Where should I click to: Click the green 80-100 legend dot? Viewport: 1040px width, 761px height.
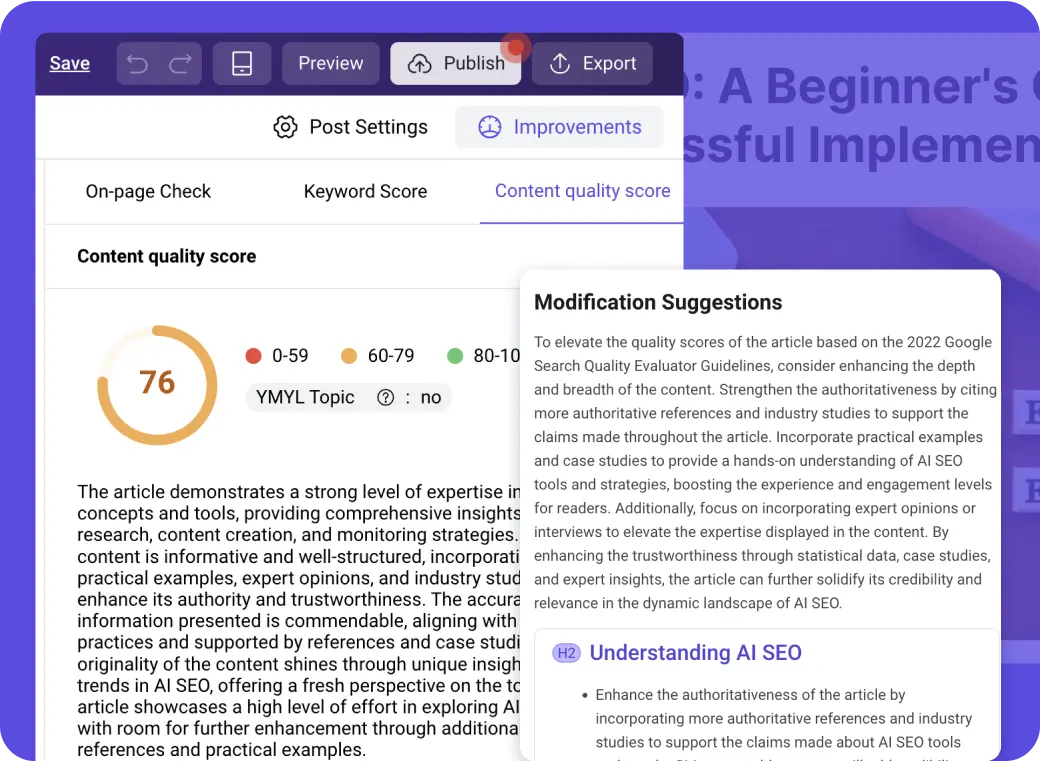(455, 356)
